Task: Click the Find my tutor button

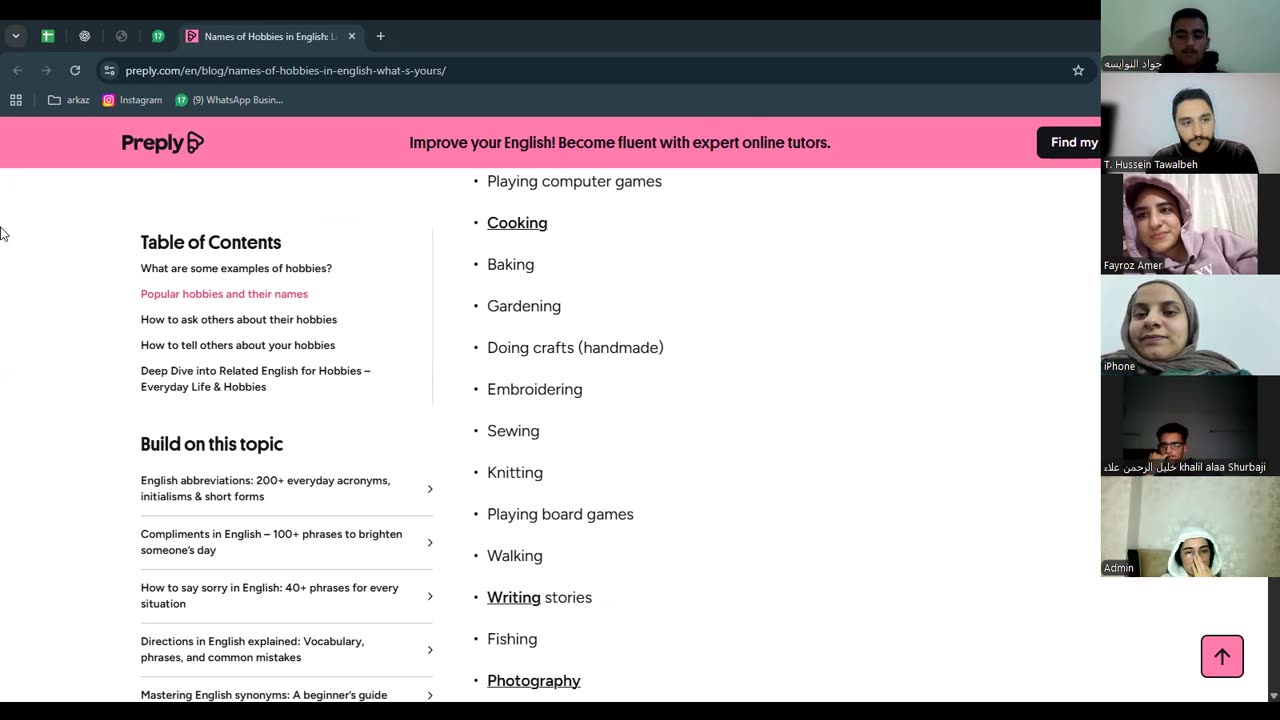Action: point(1069,142)
